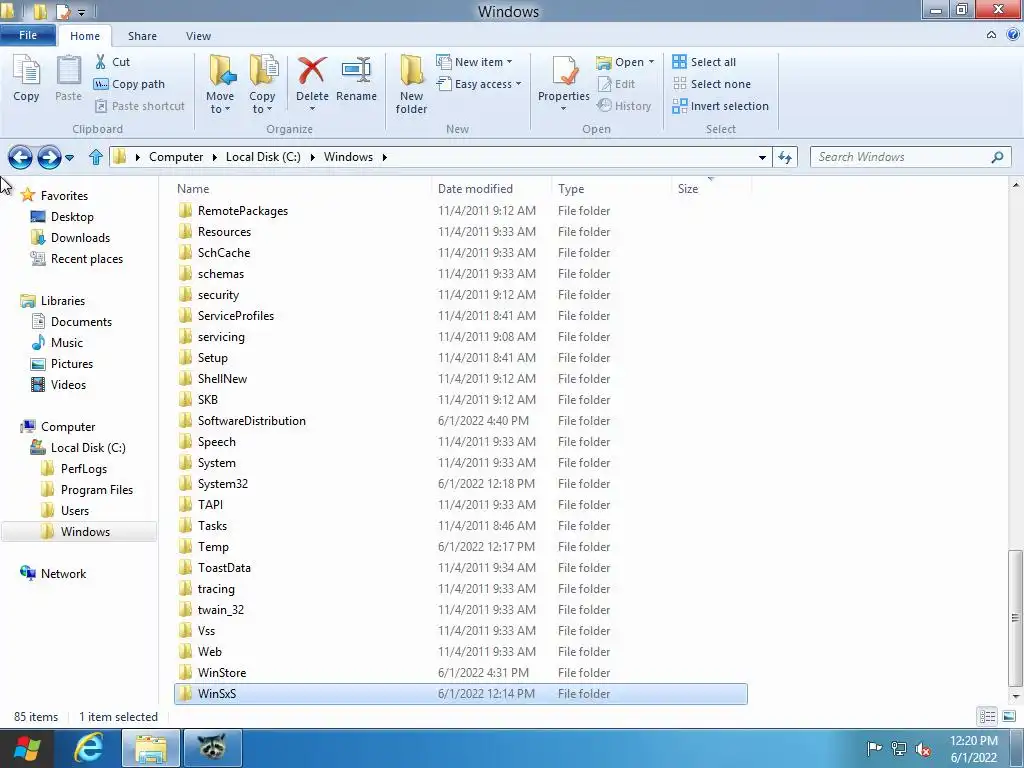The width and height of the screenshot is (1024, 768).
Task: Go forward with the Forward arrow button
Action: click(x=49, y=157)
